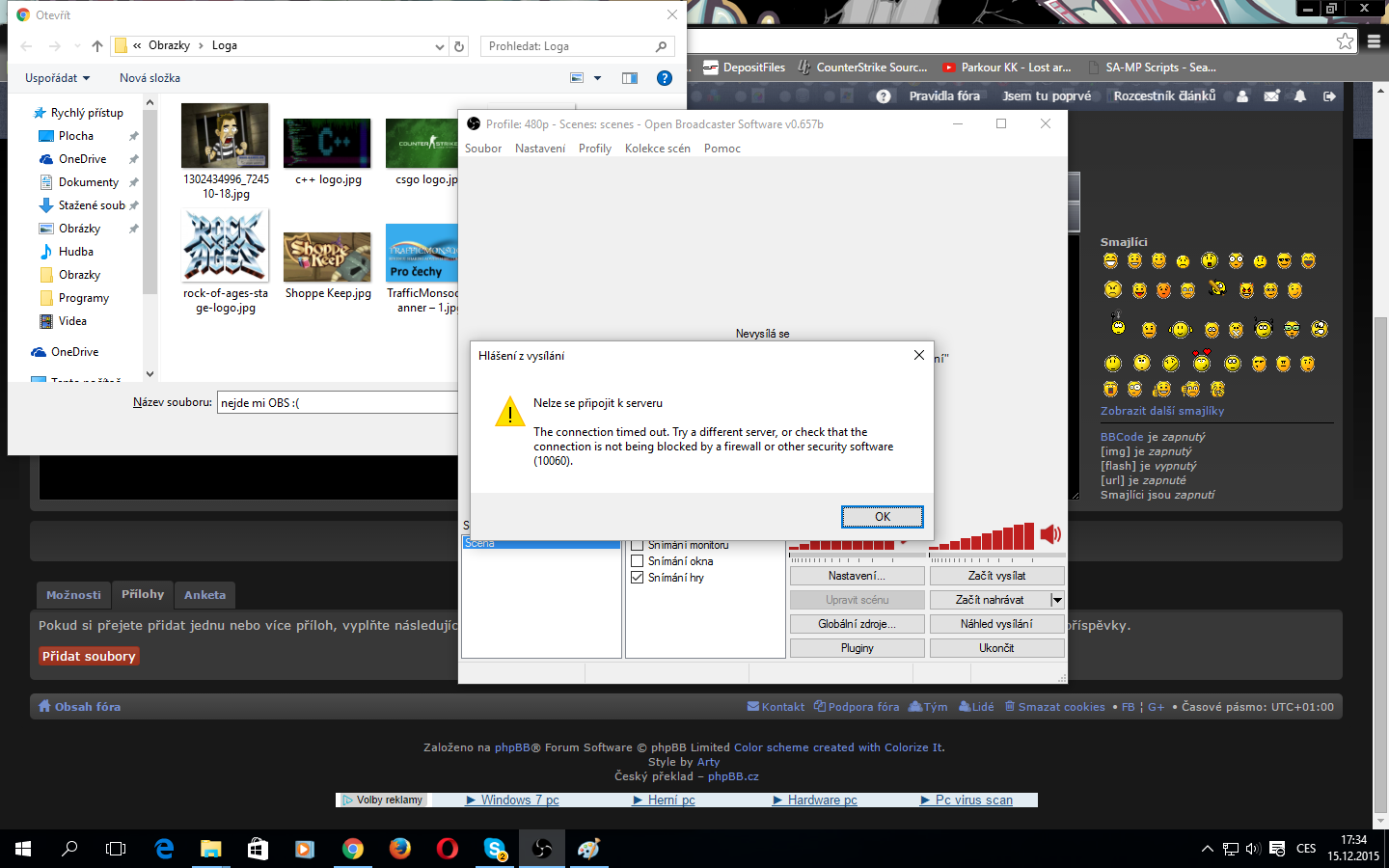Select Videa in the navigation pane
This screenshot has height=868, width=1389.
pos(72,321)
